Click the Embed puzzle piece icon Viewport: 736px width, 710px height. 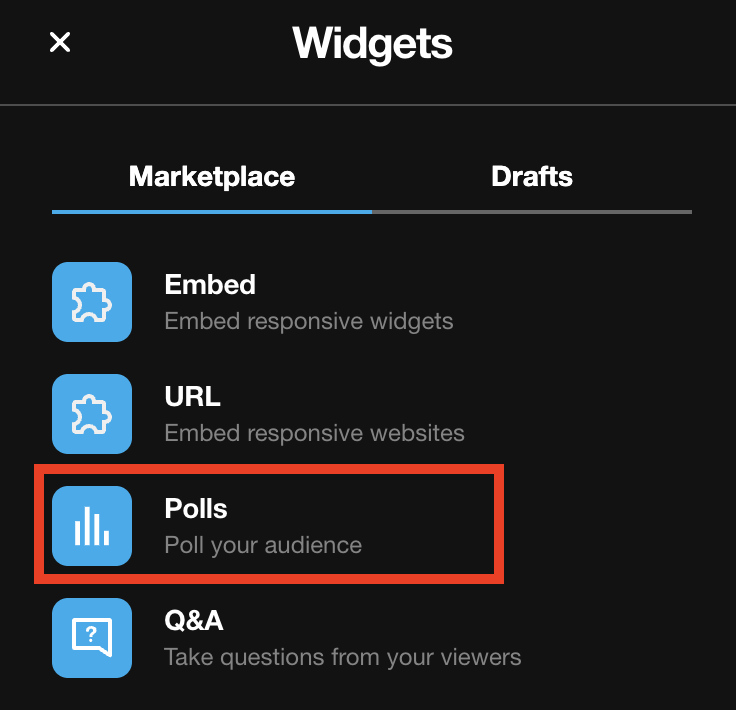[92, 302]
